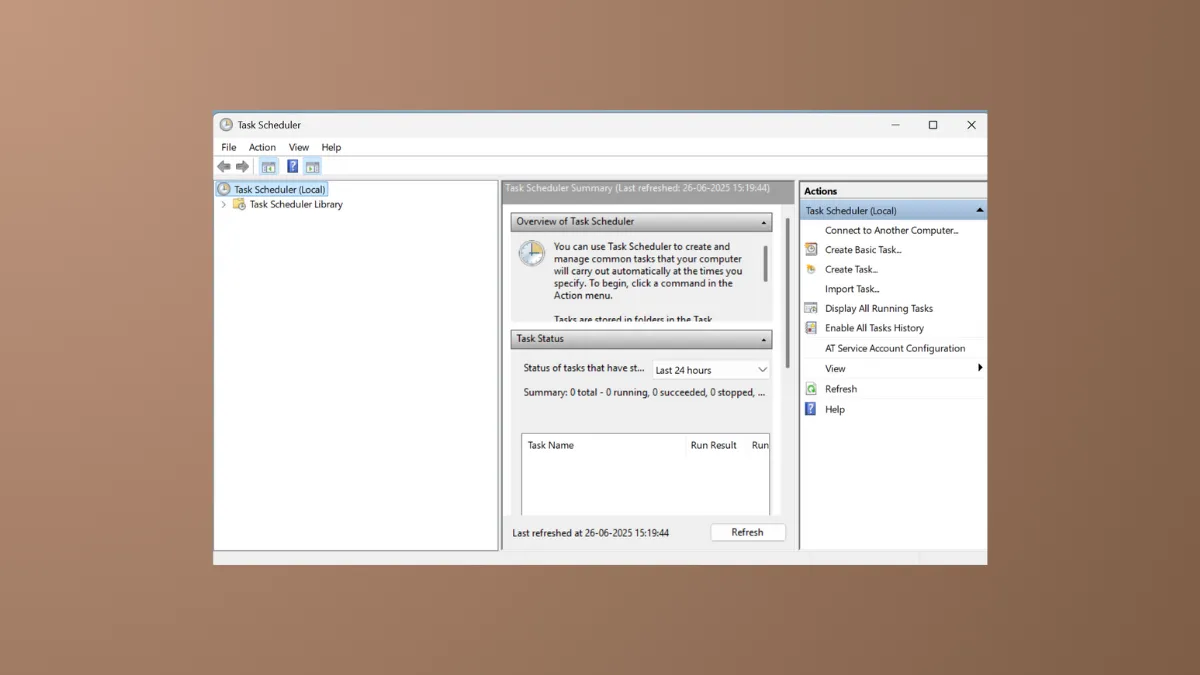Open the Last 24 hours dropdown
The width and height of the screenshot is (1200, 675).
(x=710, y=369)
